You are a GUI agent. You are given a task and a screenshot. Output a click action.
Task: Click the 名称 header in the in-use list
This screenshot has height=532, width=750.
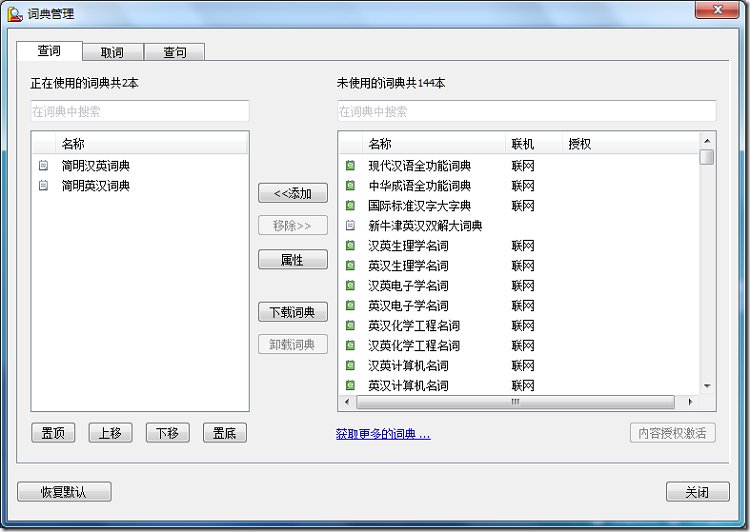(x=152, y=144)
